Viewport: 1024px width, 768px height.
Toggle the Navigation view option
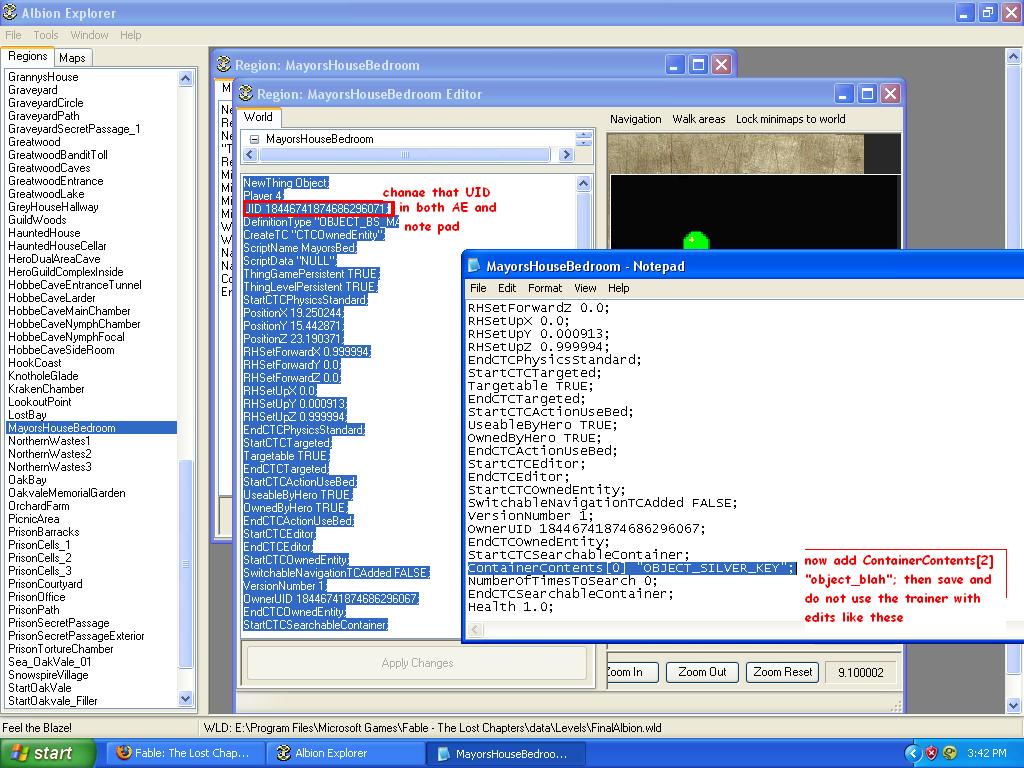coord(635,119)
